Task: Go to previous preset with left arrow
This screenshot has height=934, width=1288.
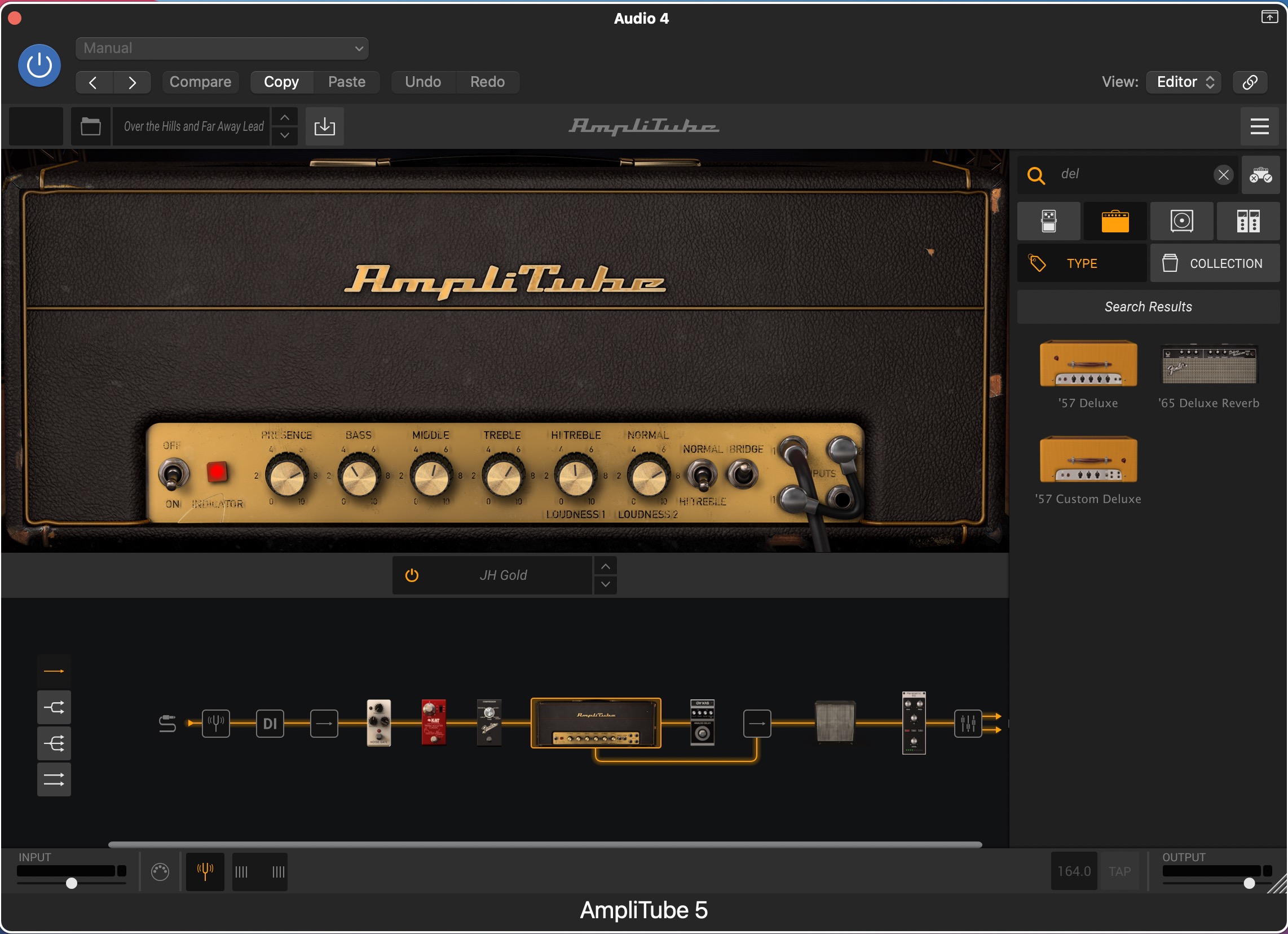Action: [x=94, y=82]
